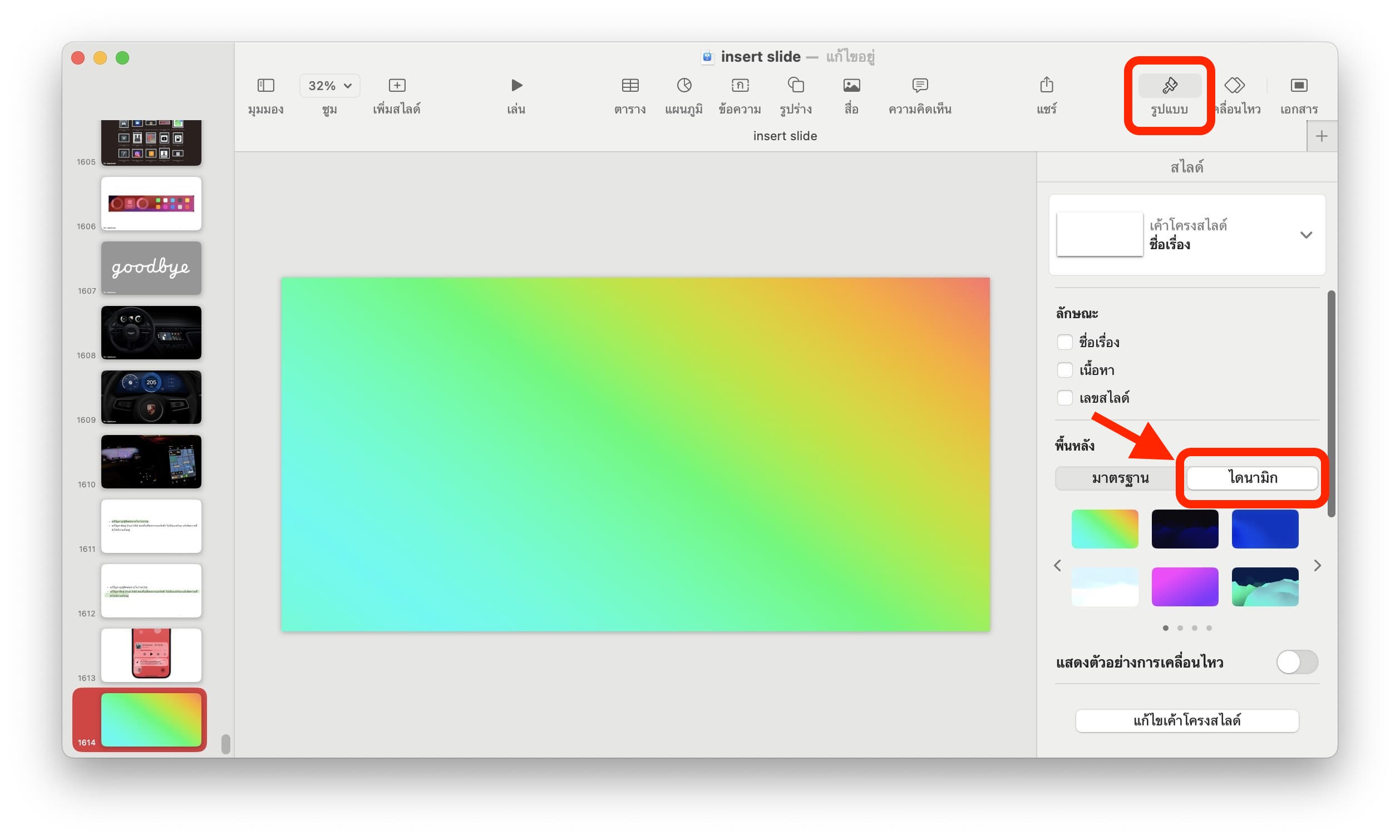Screen dimensions: 1400x840
Task: Add a Comment (ความคิดเห็น) via toolbar
Action: click(919, 86)
